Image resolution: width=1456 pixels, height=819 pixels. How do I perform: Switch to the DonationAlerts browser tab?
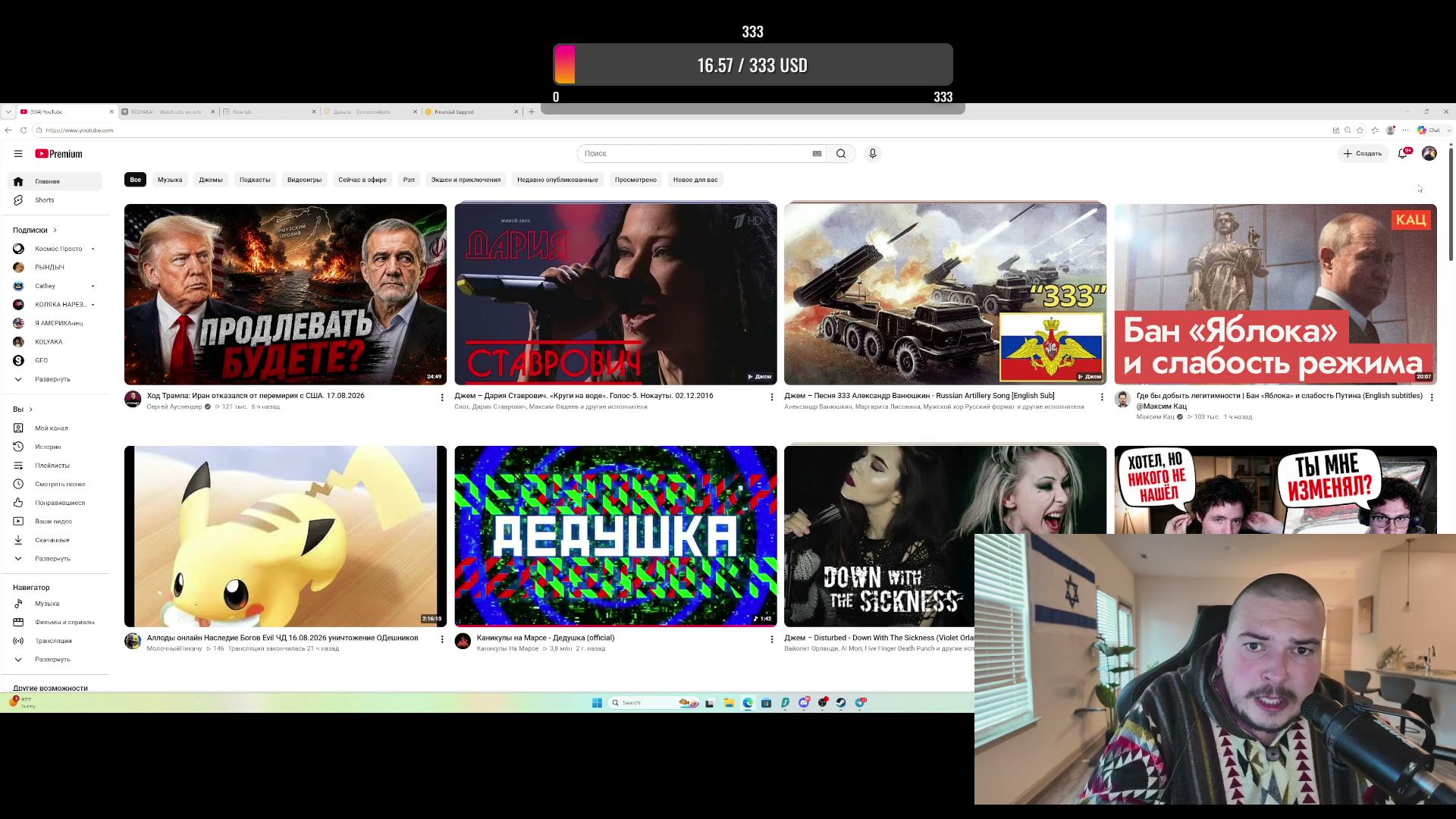[x=370, y=111]
